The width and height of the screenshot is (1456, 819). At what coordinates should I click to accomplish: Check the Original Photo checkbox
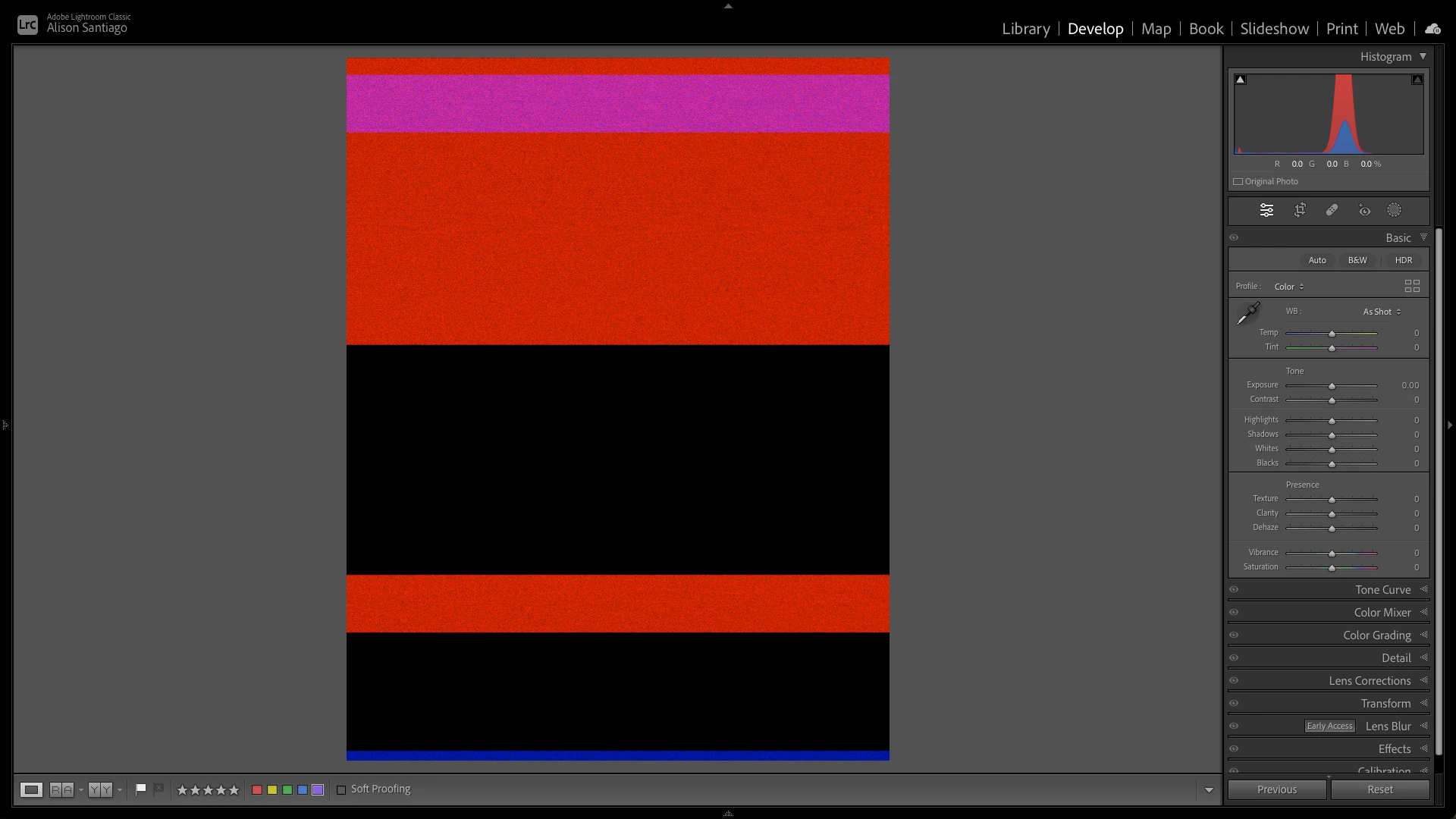(x=1238, y=181)
